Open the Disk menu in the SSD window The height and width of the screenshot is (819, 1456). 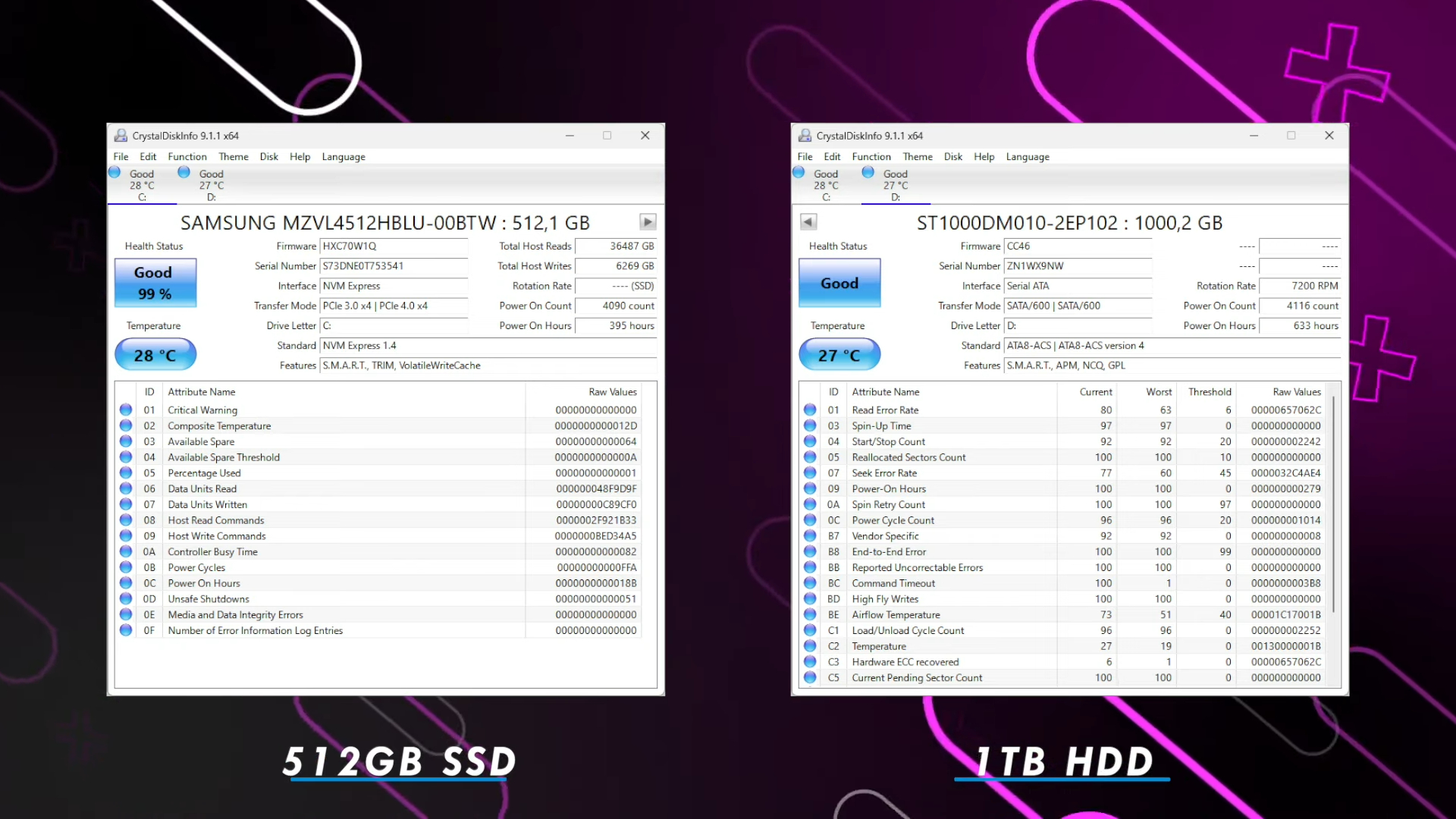pos(268,156)
